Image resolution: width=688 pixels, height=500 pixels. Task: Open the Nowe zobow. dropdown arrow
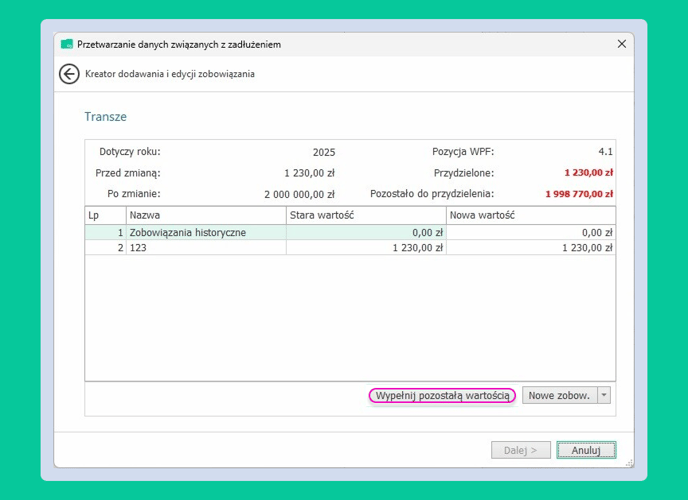(604, 396)
